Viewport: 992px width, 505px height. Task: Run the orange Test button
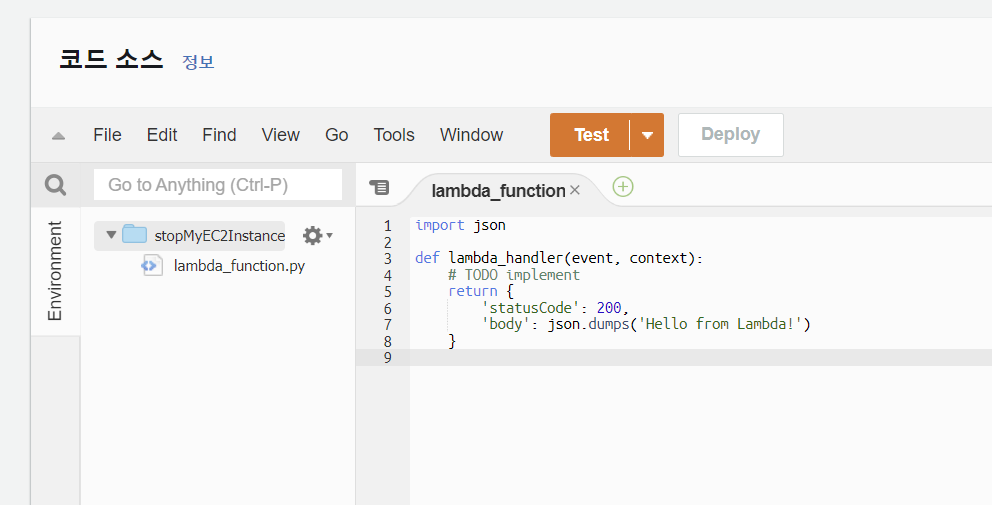(x=590, y=135)
